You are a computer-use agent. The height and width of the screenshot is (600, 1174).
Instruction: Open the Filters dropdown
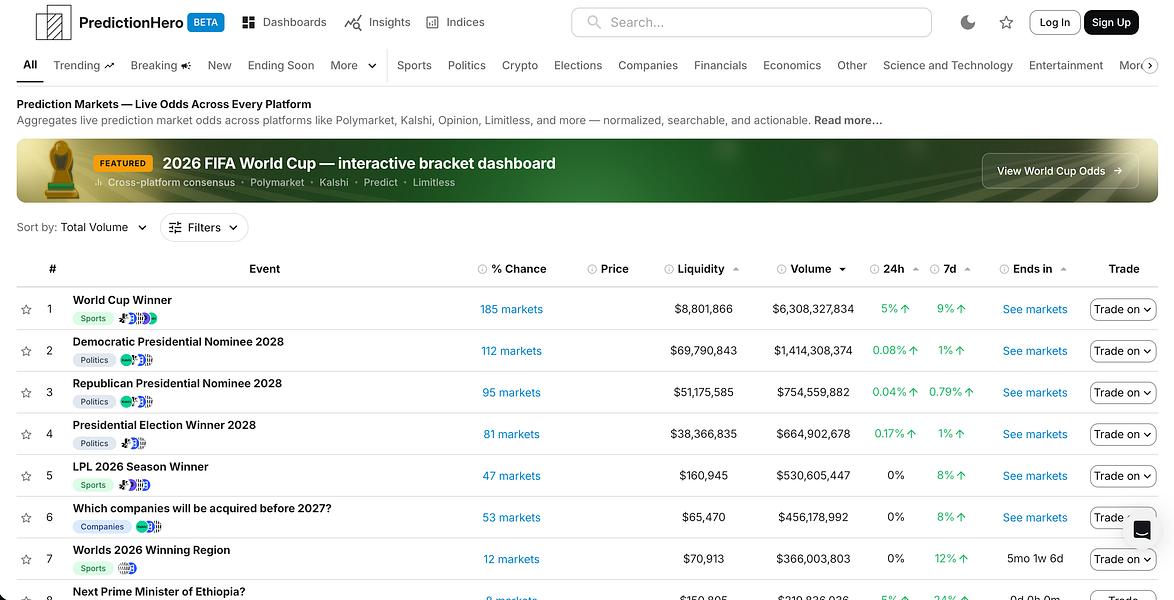(x=204, y=228)
